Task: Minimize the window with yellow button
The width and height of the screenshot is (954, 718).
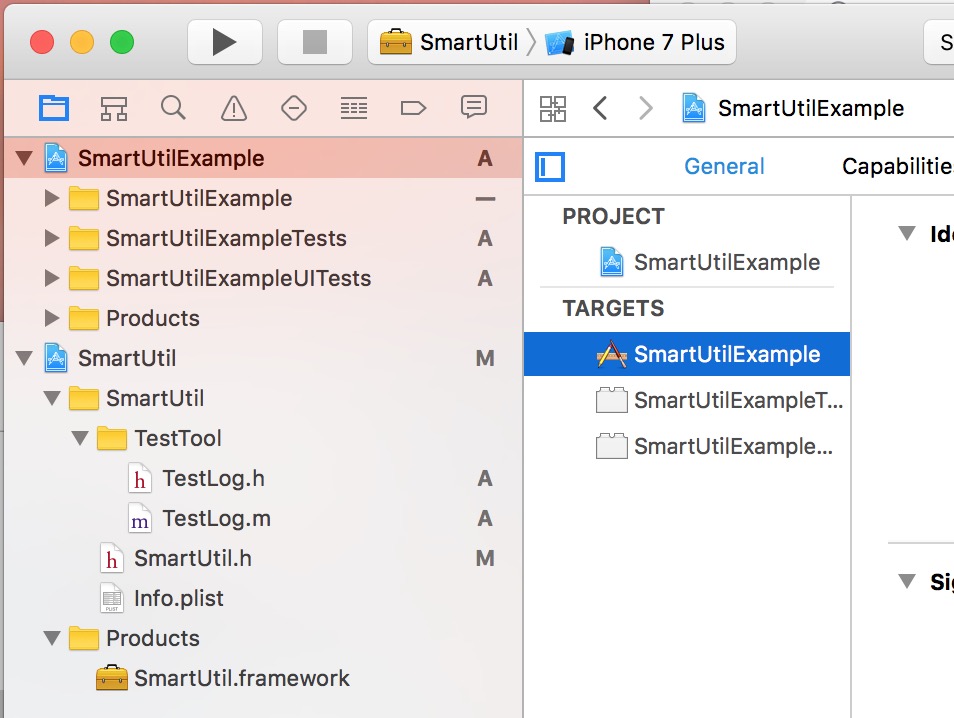Action: pos(82,42)
